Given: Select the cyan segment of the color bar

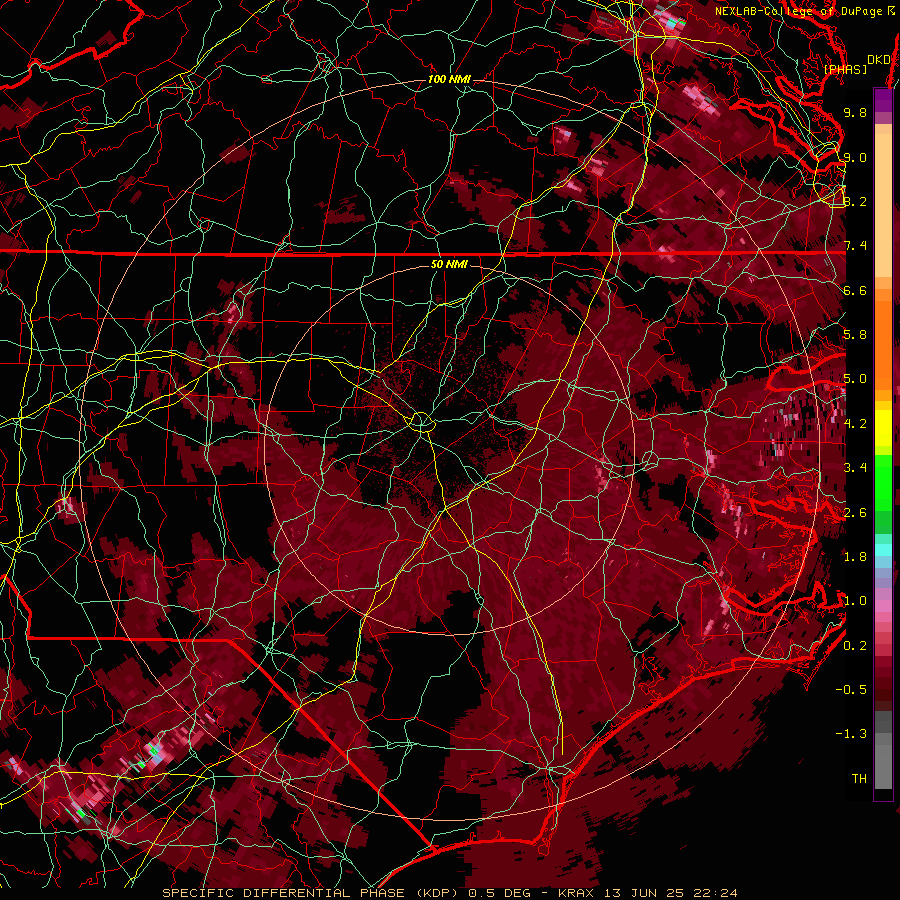Looking at the screenshot, I should [x=883, y=549].
